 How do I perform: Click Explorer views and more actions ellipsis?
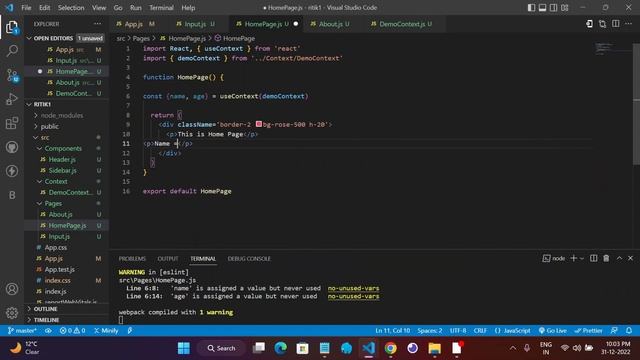pyautogui.click(x=98, y=24)
